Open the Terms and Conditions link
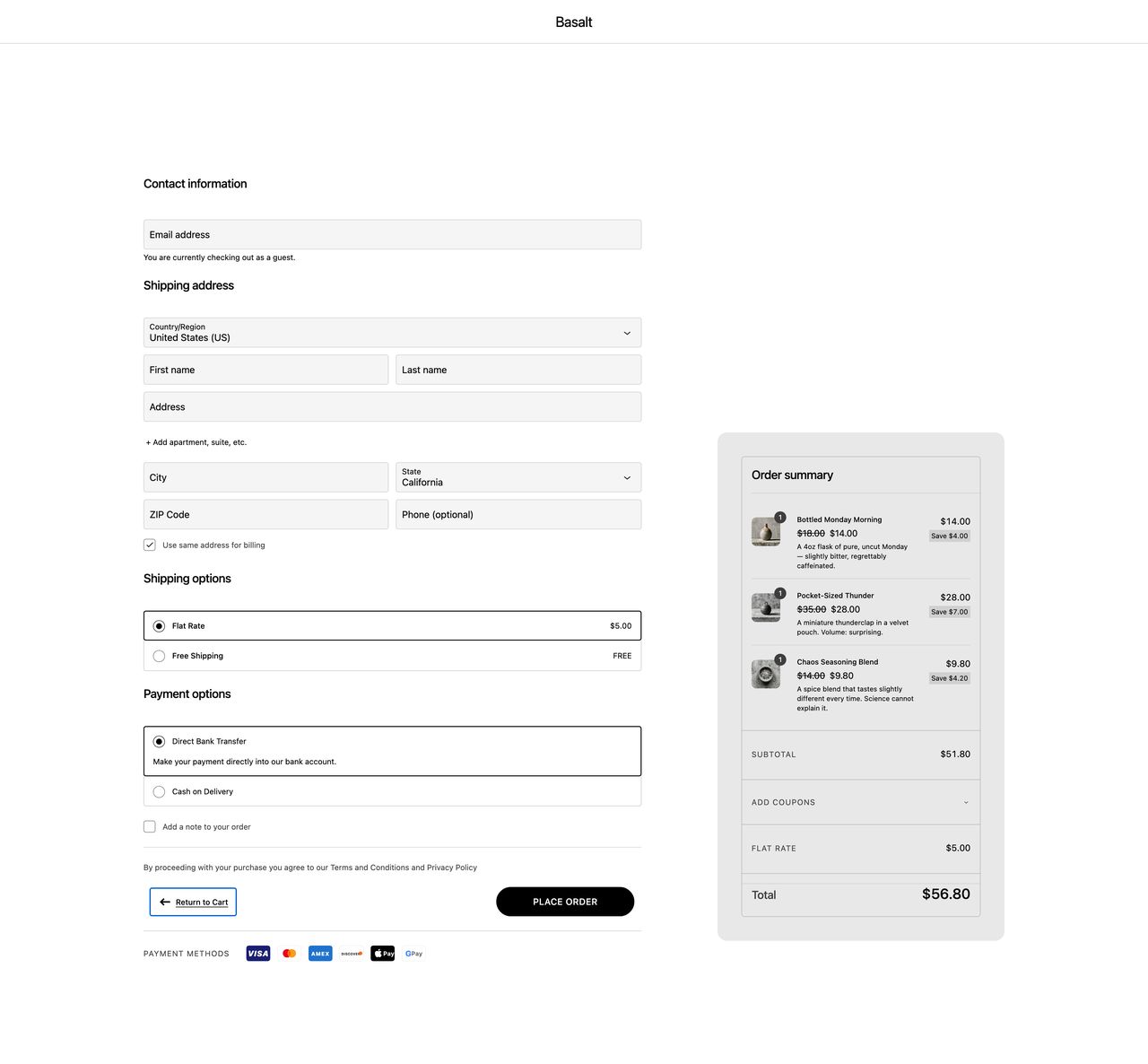 (x=370, y=868)
